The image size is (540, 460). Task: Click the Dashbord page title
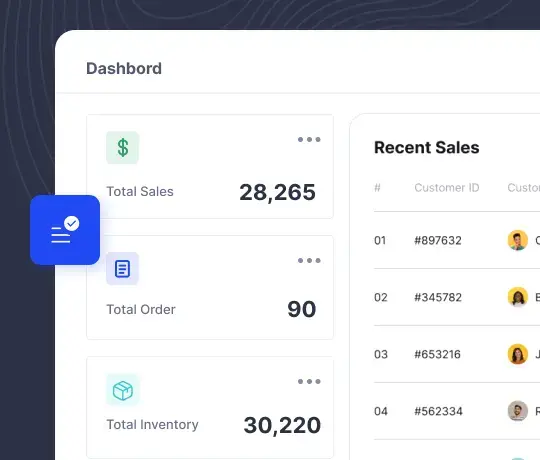(124, 69)
